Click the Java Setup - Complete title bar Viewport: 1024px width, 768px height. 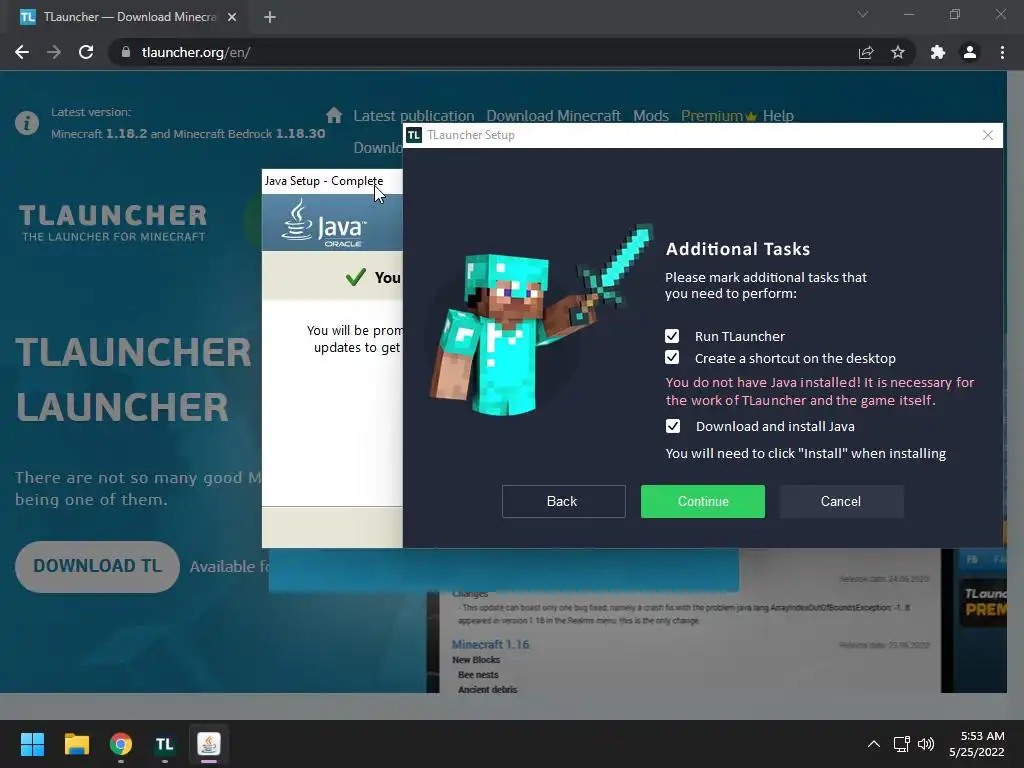pyautogui.click(x=332, y=181)
